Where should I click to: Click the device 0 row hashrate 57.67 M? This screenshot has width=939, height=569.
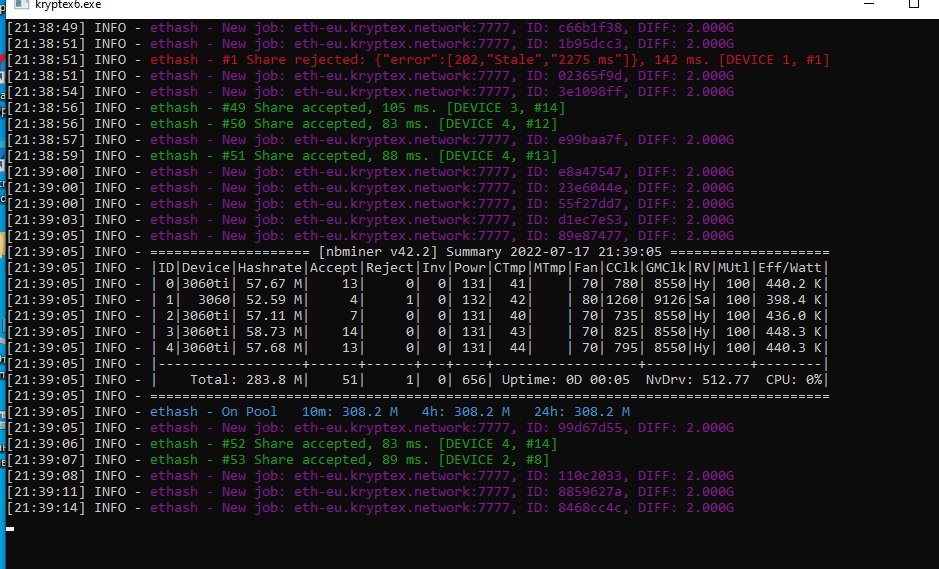point(270,284)
